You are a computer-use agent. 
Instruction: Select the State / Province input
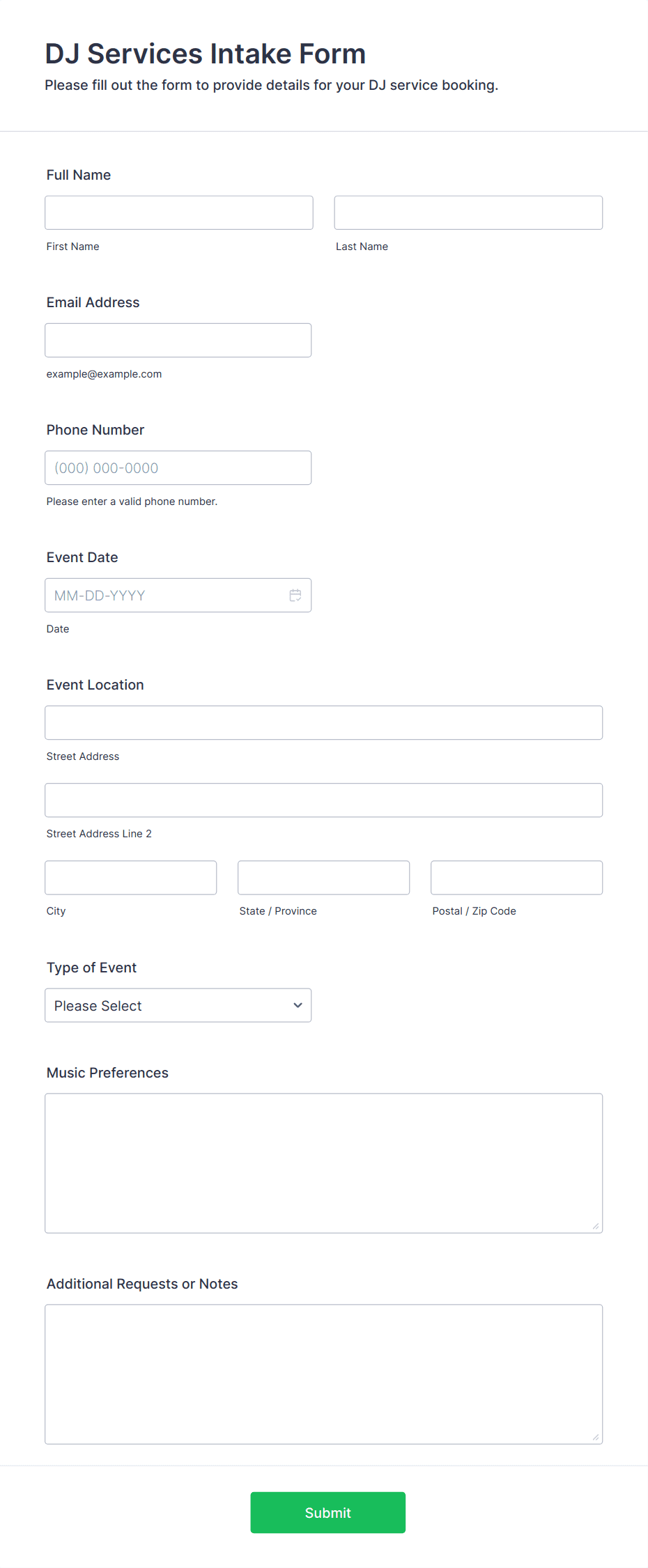coord(323,877)
